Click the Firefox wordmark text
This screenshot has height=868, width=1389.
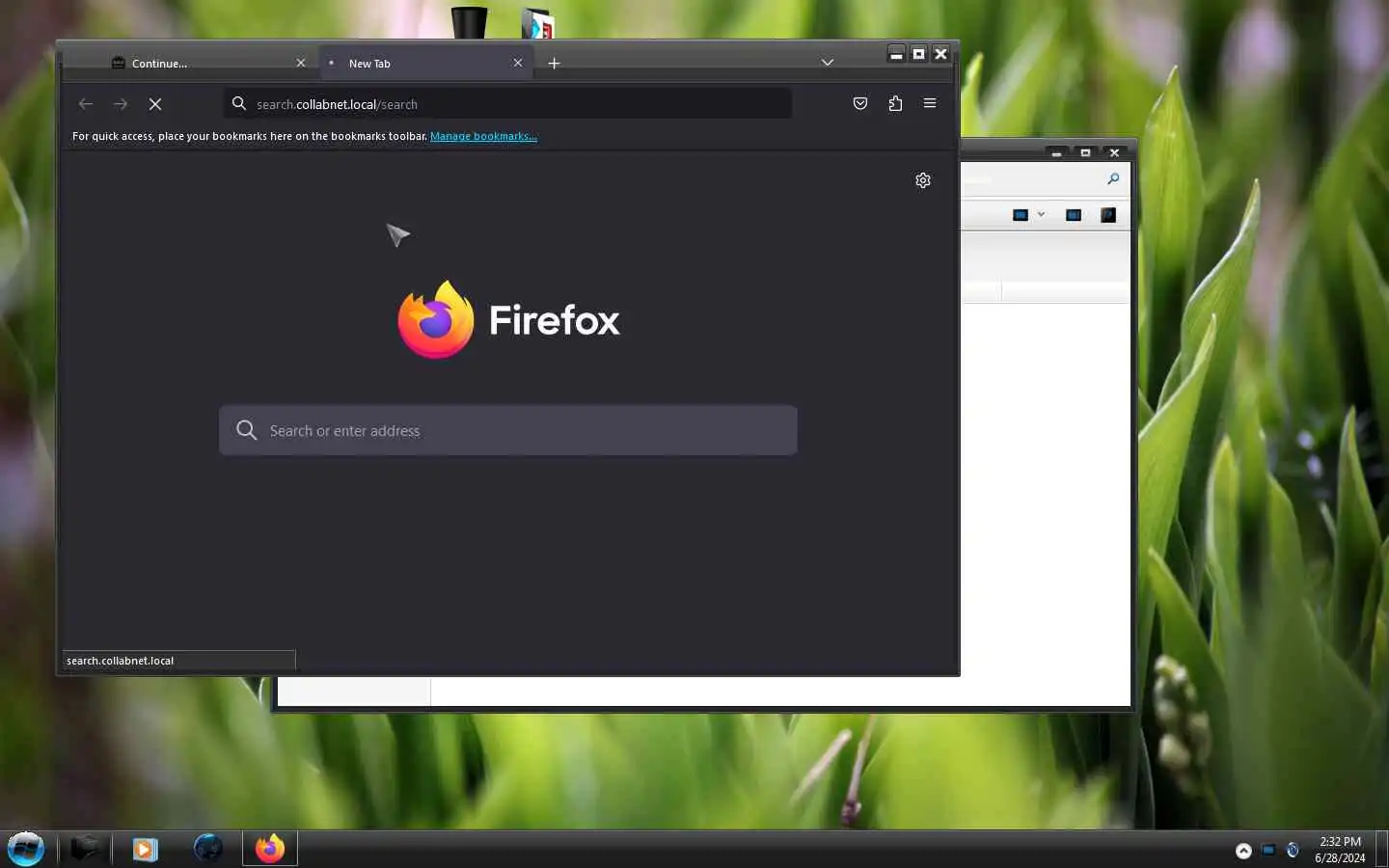555,320
